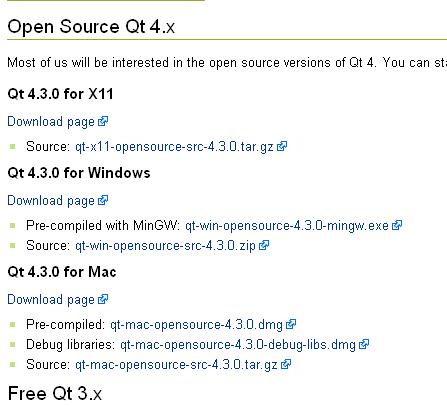This screenshot has width=447, height=406.
Task: Download qt-mac-opensource-4.3.0.dmg
Action: pos(196,325)
